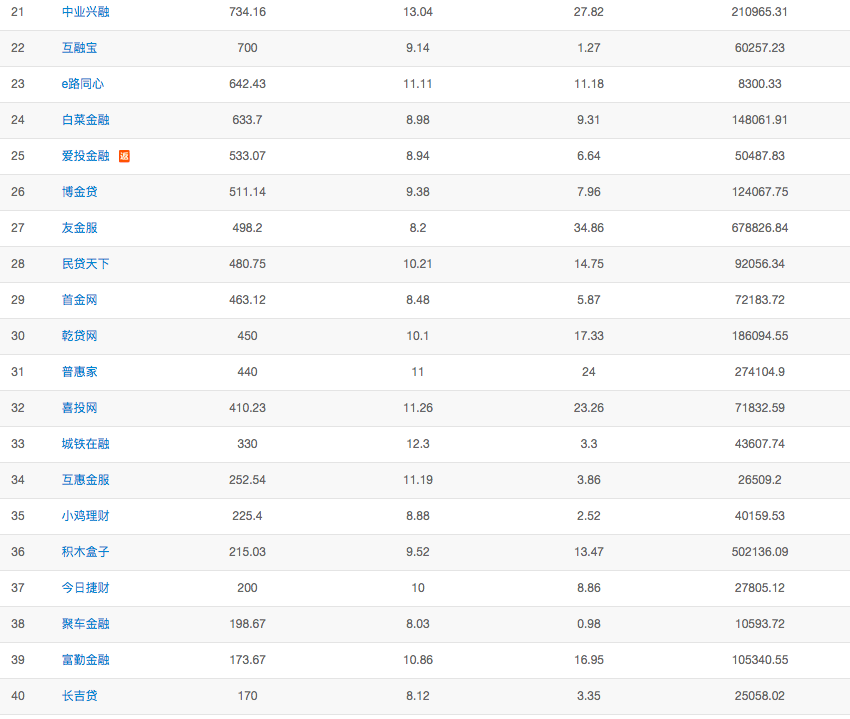The height and width of the screenshot is (719, 850).
Task: Open the 友金服 platform link
Action: click(80, 228)
